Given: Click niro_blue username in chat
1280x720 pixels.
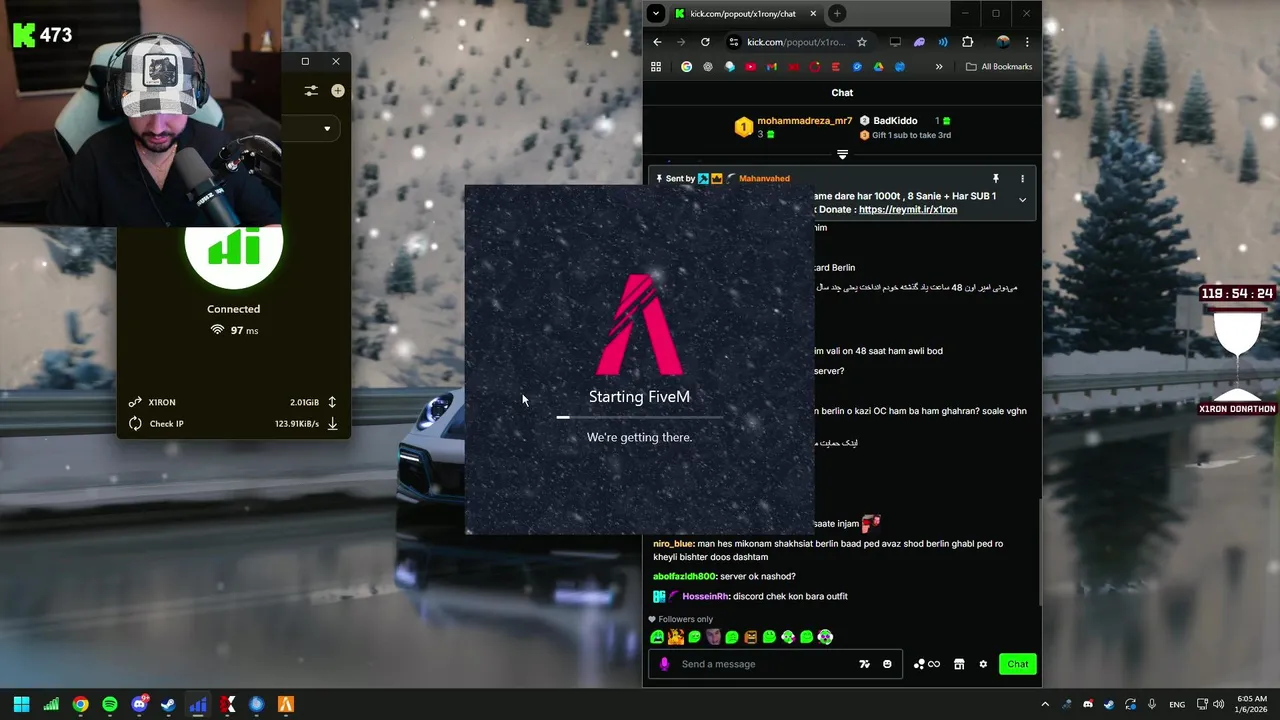Looking at the screenshot, I should [x=673, y=544].
